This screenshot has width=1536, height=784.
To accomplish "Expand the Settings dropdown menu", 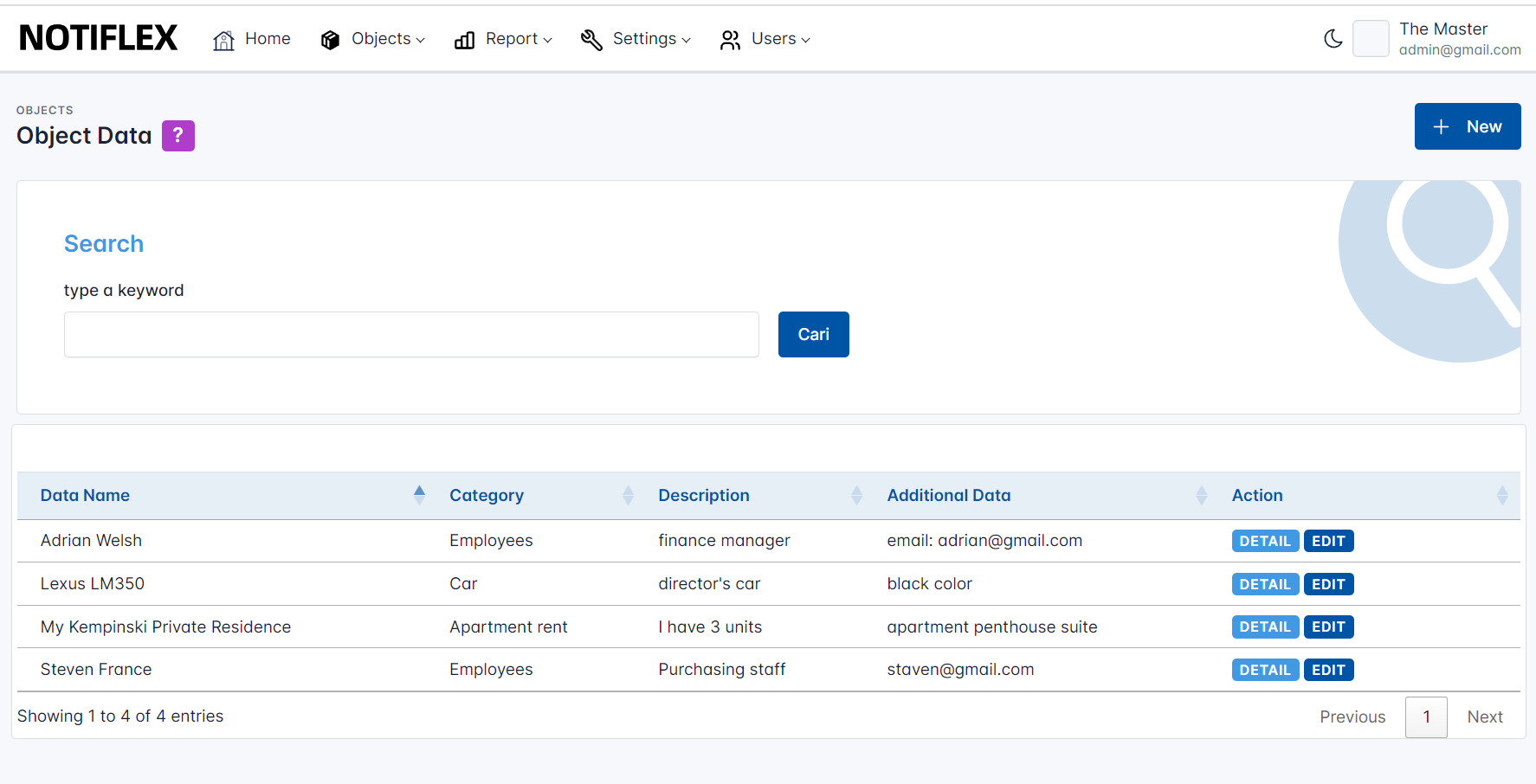I will (x=651, y=39).
